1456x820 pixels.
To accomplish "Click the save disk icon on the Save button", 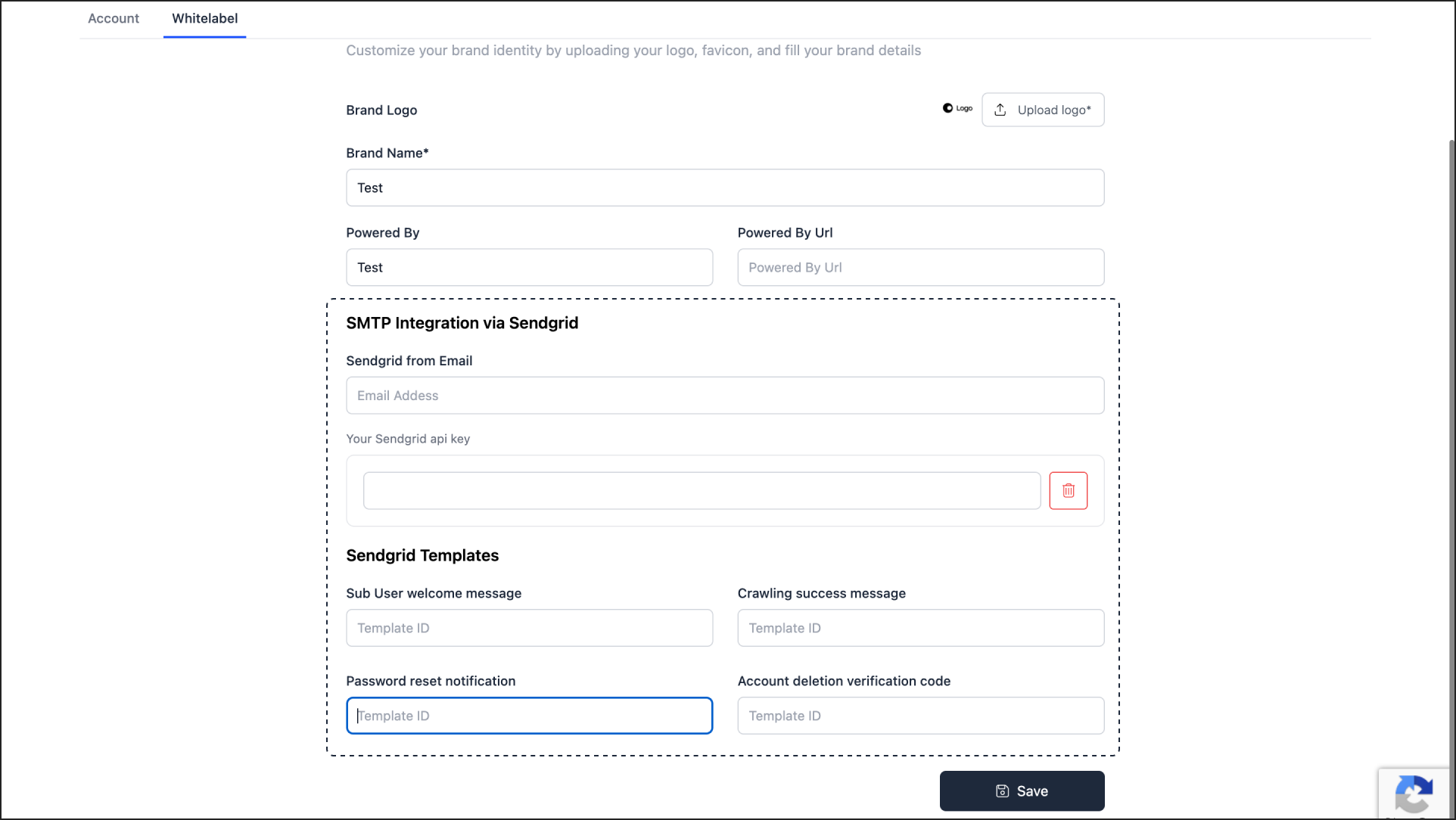I will coord(1001,790).
